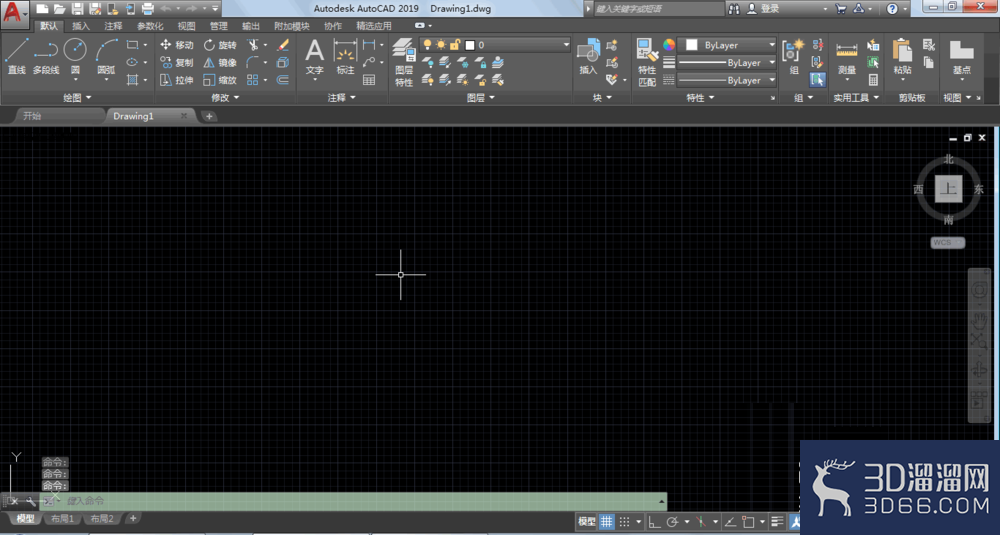Expand the Layers (图层) panel

tap(480, 98)
